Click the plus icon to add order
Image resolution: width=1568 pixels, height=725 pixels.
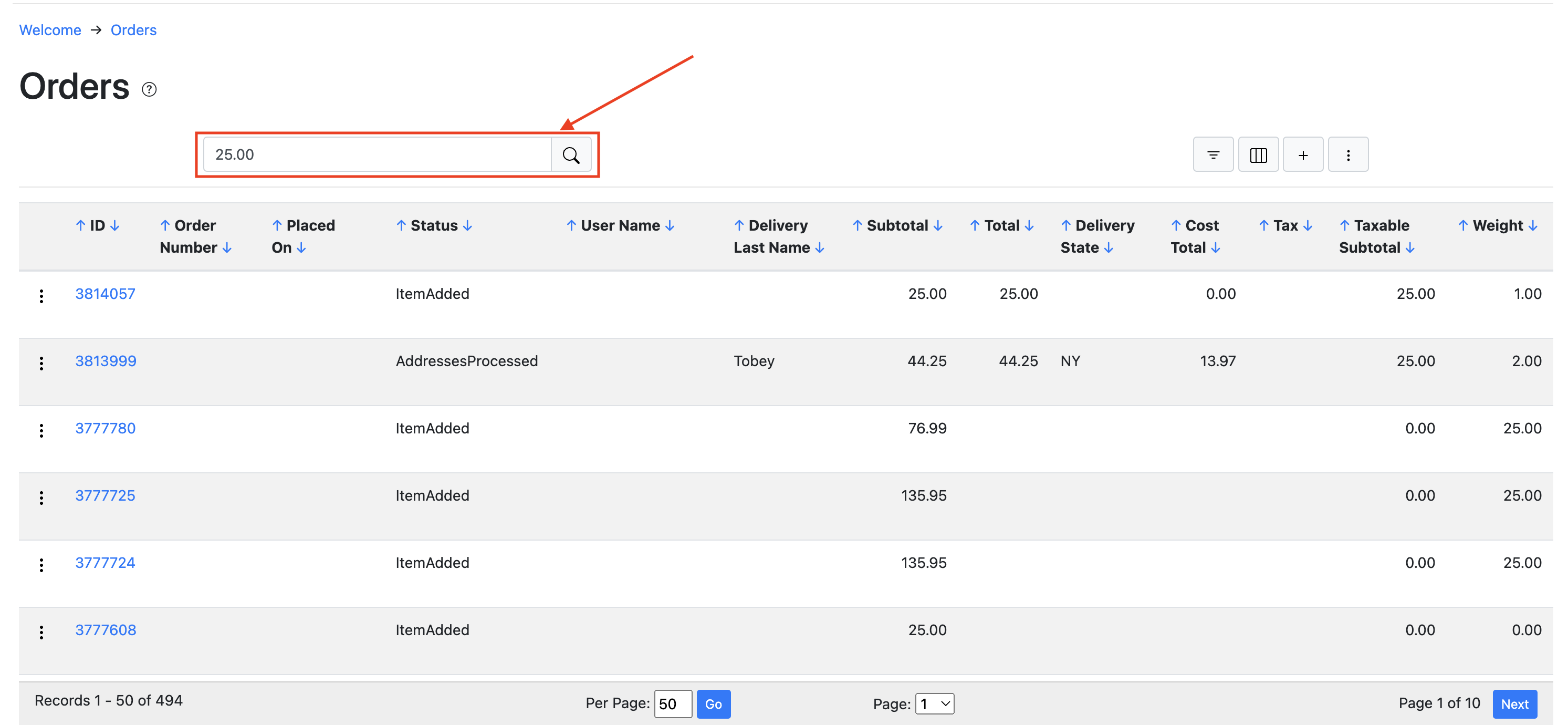click(x=1303, y=154)
